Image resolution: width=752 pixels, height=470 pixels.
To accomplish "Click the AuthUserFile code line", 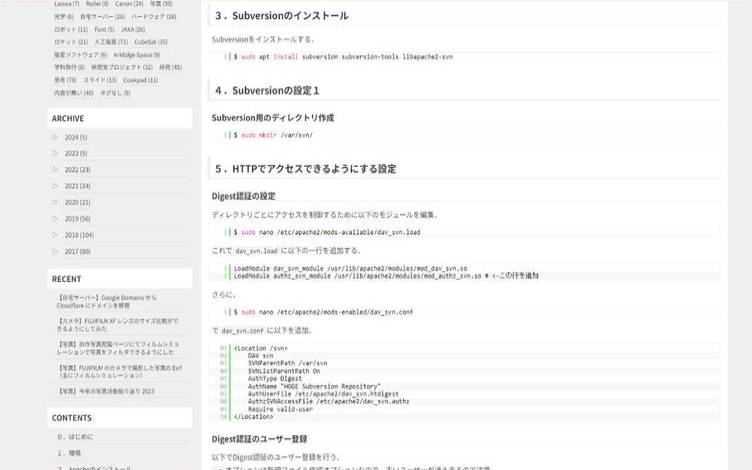I will (323, 394).
